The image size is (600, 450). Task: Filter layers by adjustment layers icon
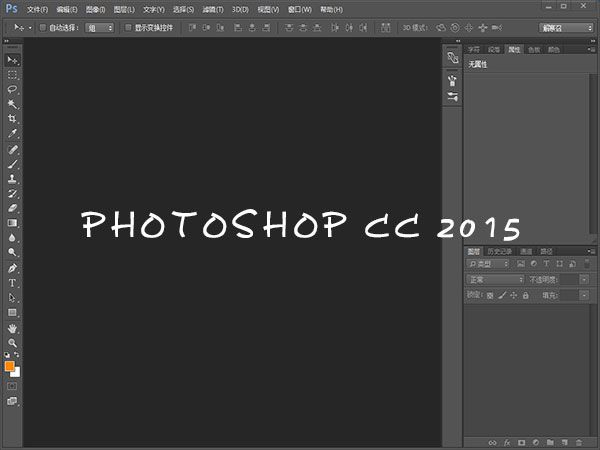coord(534,264)
